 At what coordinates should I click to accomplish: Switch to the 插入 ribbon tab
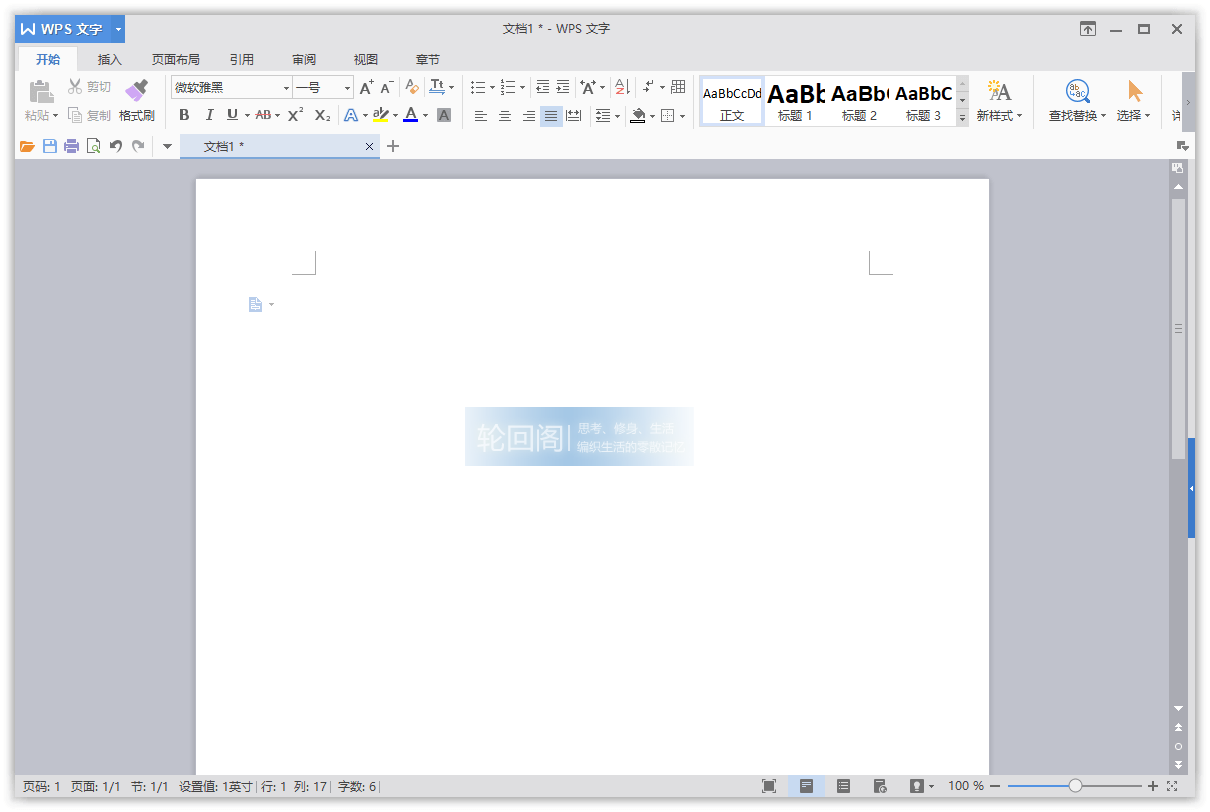pos(109,59)
